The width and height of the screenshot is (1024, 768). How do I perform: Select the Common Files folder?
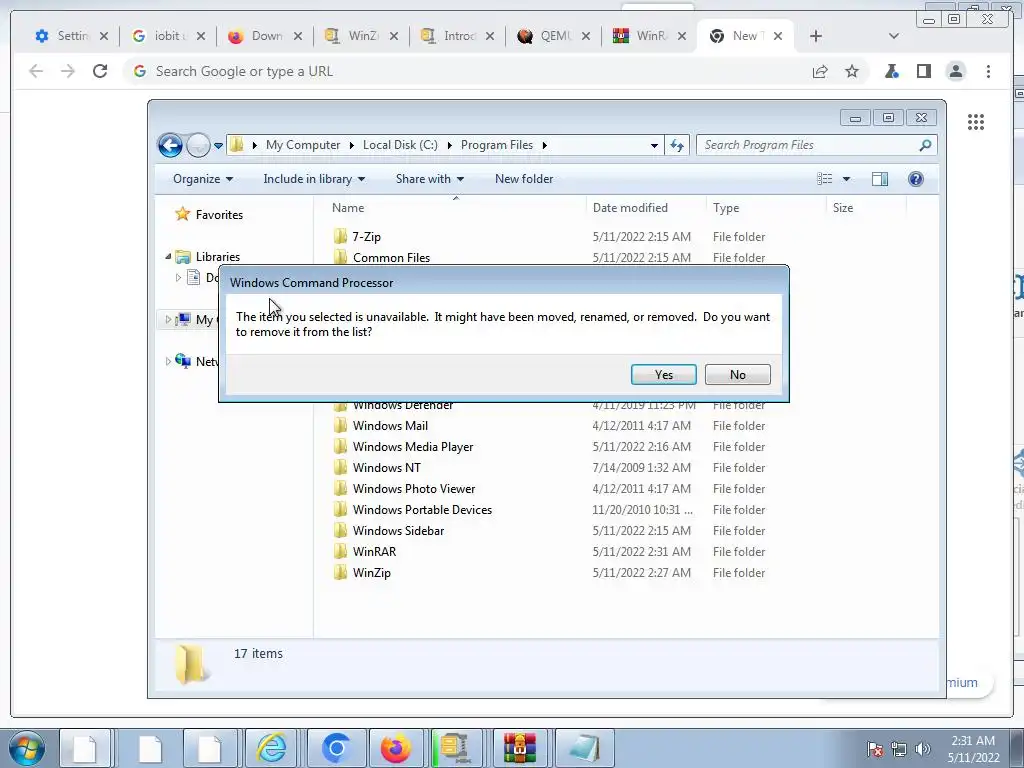(391, 258)
